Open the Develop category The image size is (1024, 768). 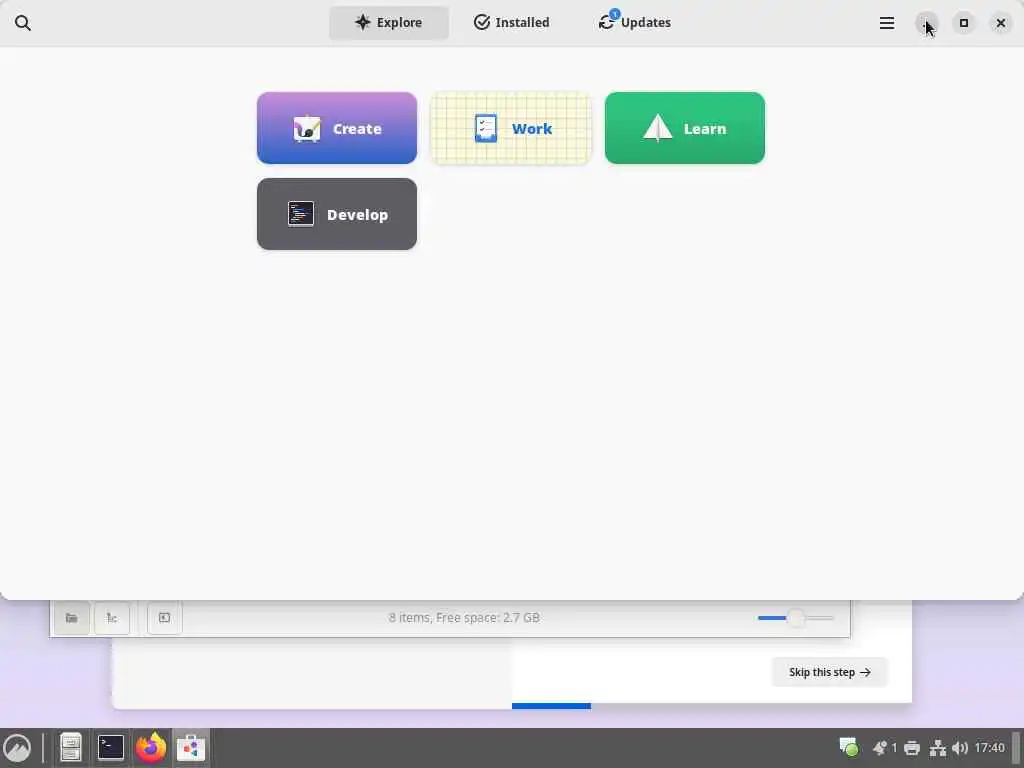pos(337,214)
